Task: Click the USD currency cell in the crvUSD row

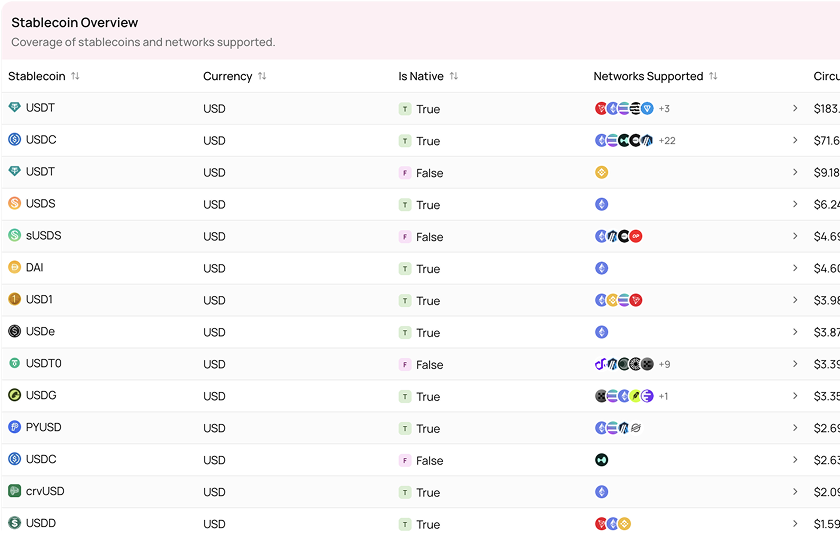Action: tap(214, 492)
